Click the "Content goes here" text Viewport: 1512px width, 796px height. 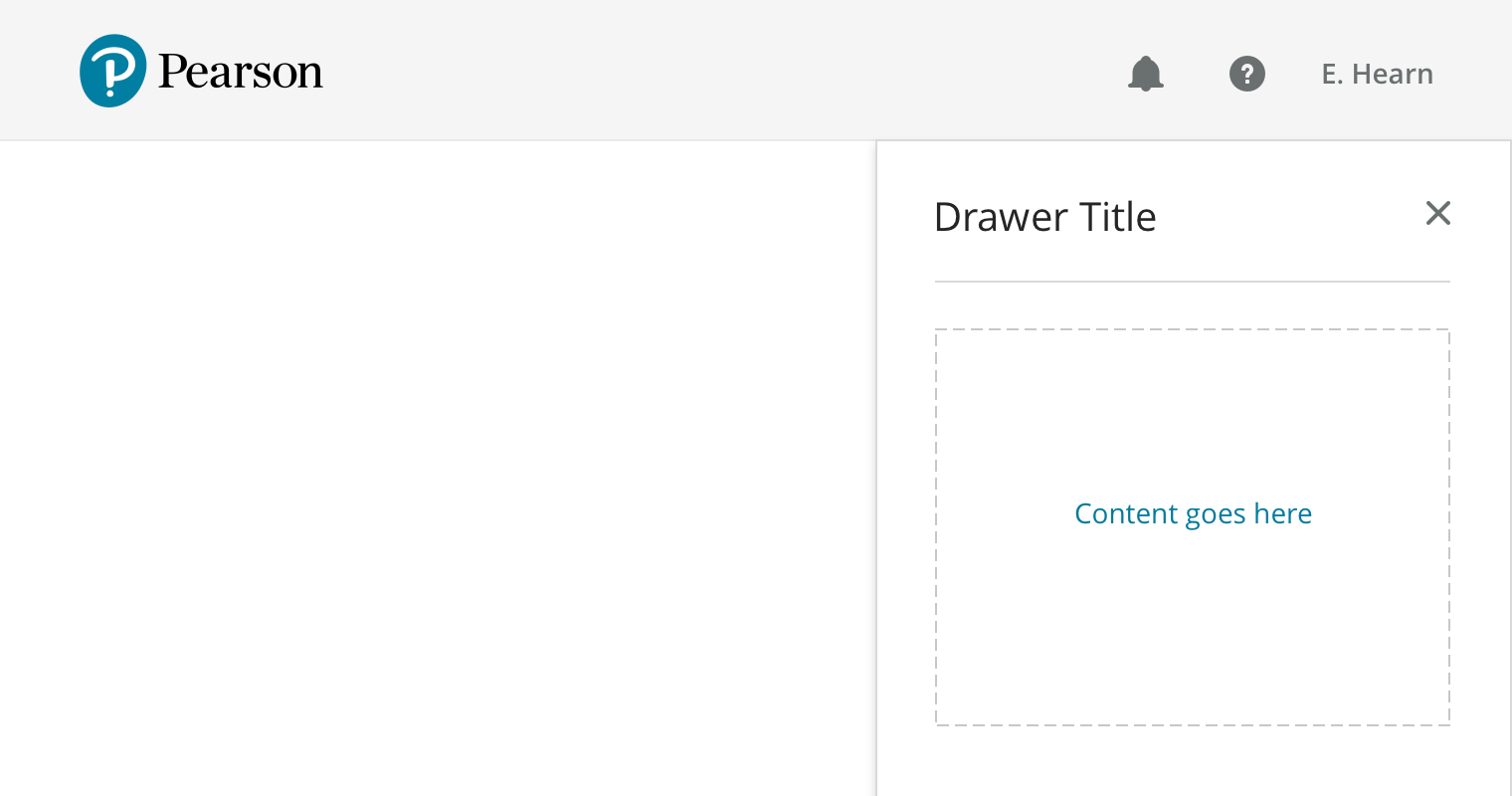[x=1193, y=513]
